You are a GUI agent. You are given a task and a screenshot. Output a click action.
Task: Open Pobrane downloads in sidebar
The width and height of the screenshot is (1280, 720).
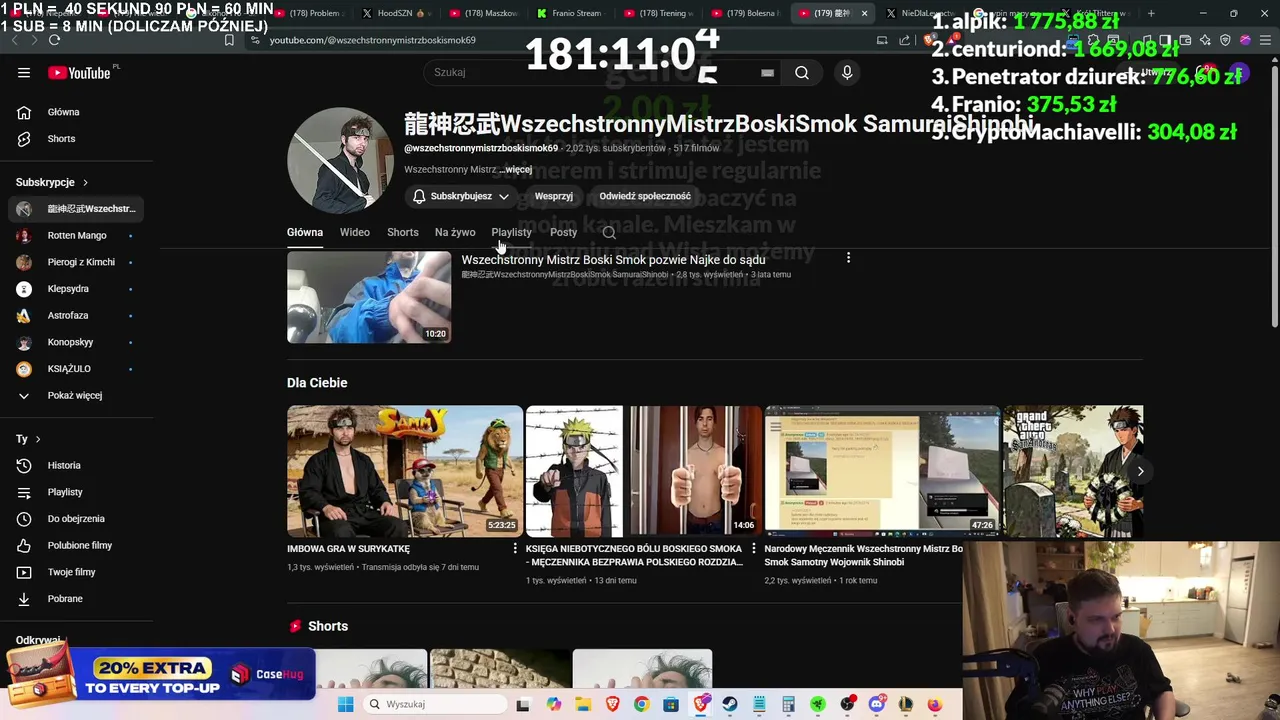(76, 599)
